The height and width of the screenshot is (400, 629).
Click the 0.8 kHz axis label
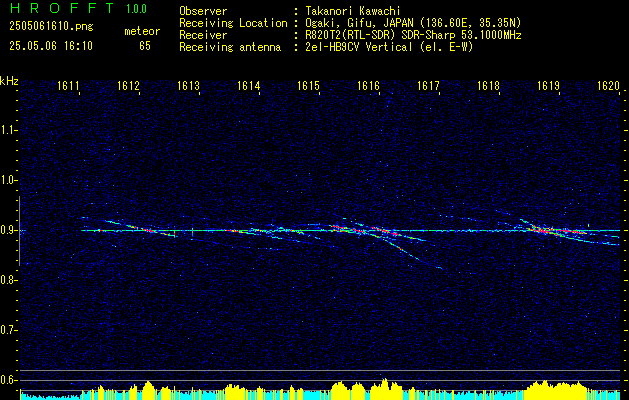click(7, 280)
